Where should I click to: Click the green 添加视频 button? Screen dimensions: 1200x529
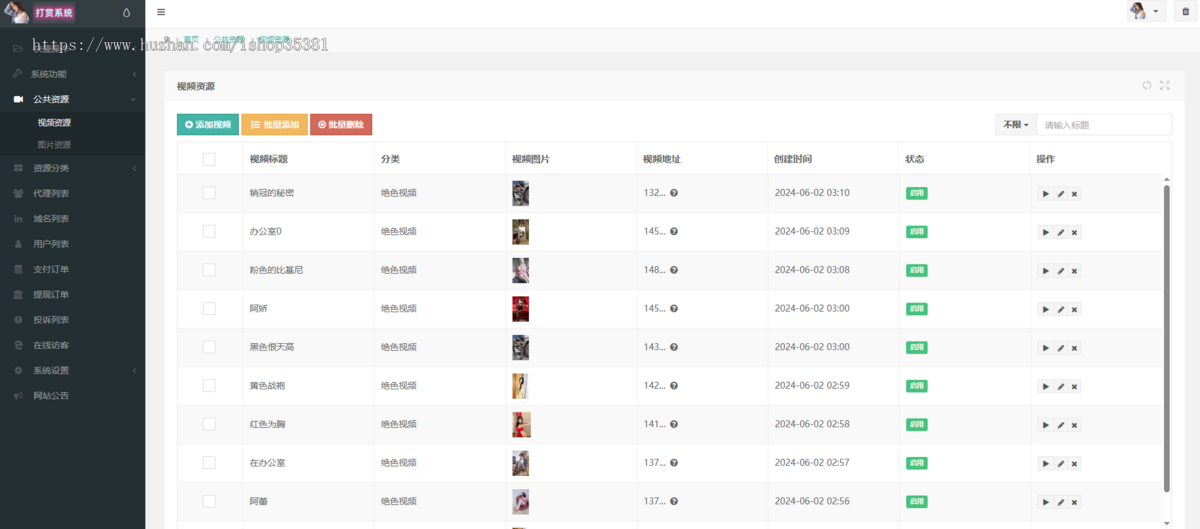[x=208, y=124]
